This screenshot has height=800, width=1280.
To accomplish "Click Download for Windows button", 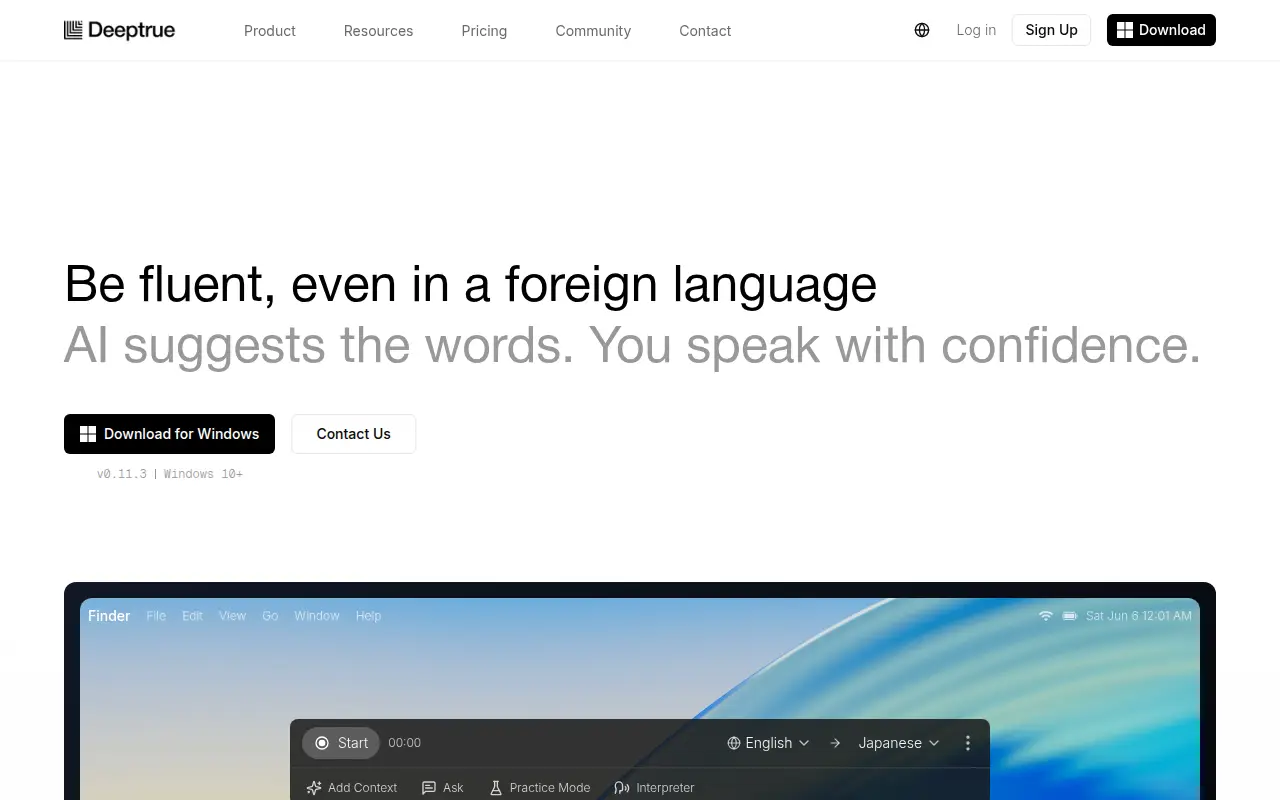I will click(169, 434).
